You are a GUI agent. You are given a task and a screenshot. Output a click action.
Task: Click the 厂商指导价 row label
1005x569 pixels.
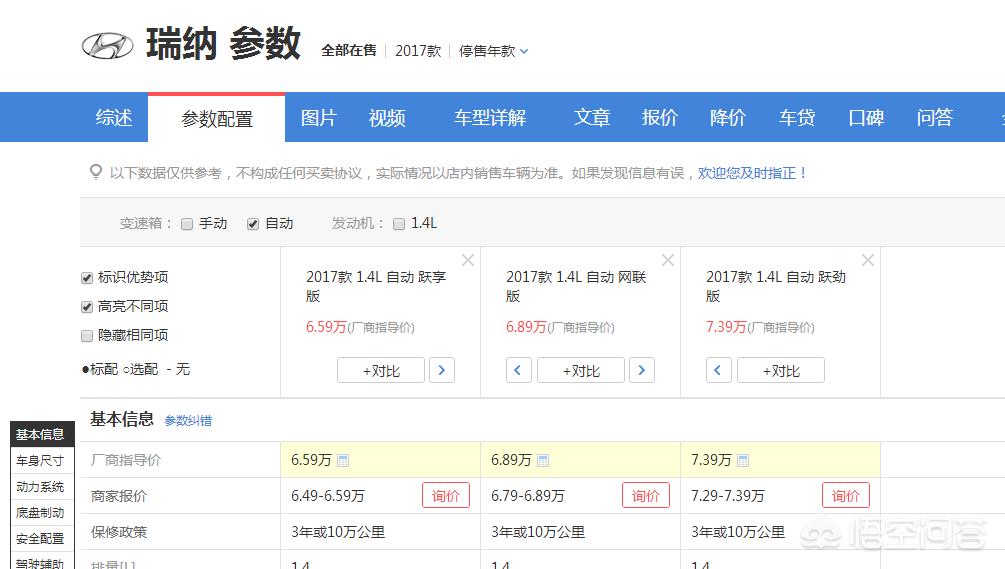(x=126, y=460)
